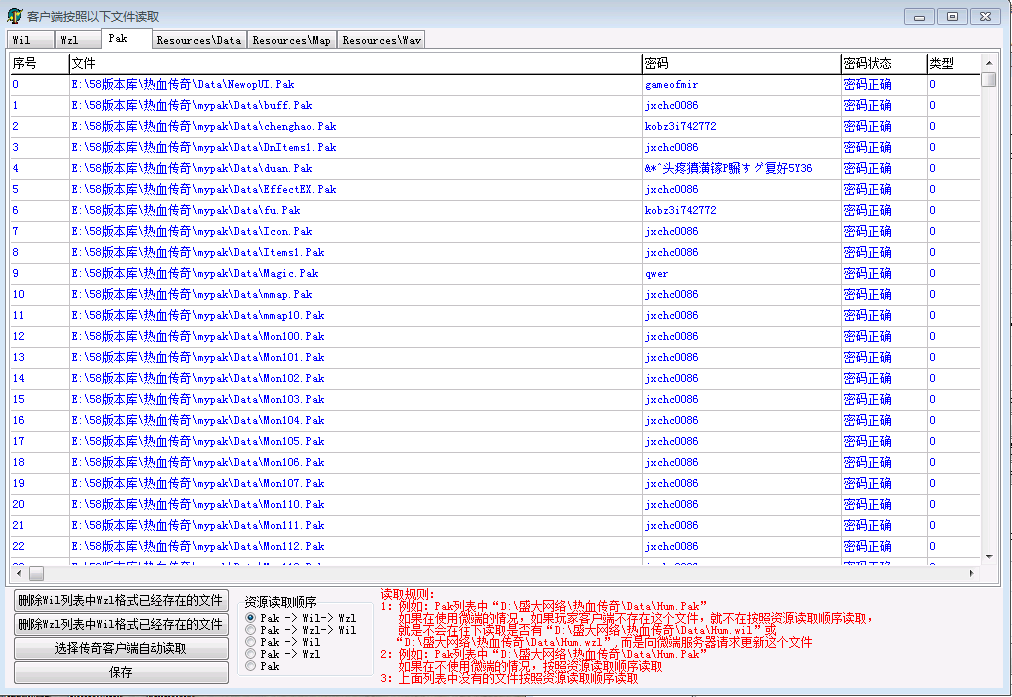Sort by 序号 column header
The height and width of the screenshot is (697, 1012).
(39, 63)
